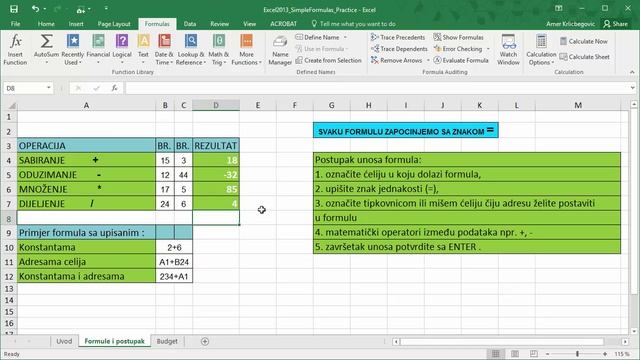Screen dimensions: 640x360
Task: Add a new sheet with plus icon
Action: [205, 341]
